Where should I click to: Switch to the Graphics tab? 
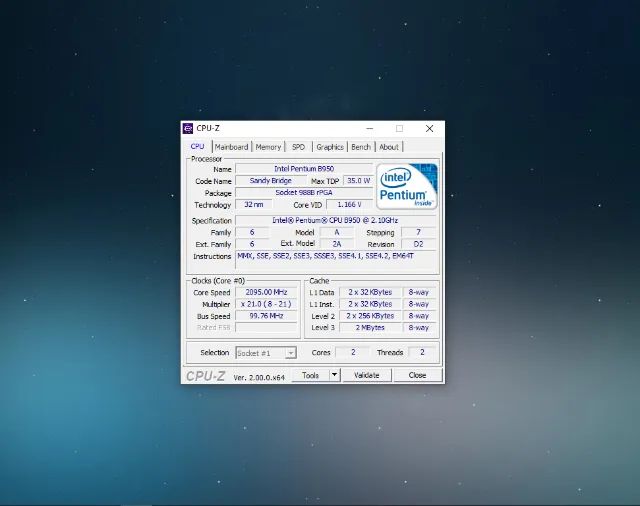pyautogui.click(x=330, y=147)
